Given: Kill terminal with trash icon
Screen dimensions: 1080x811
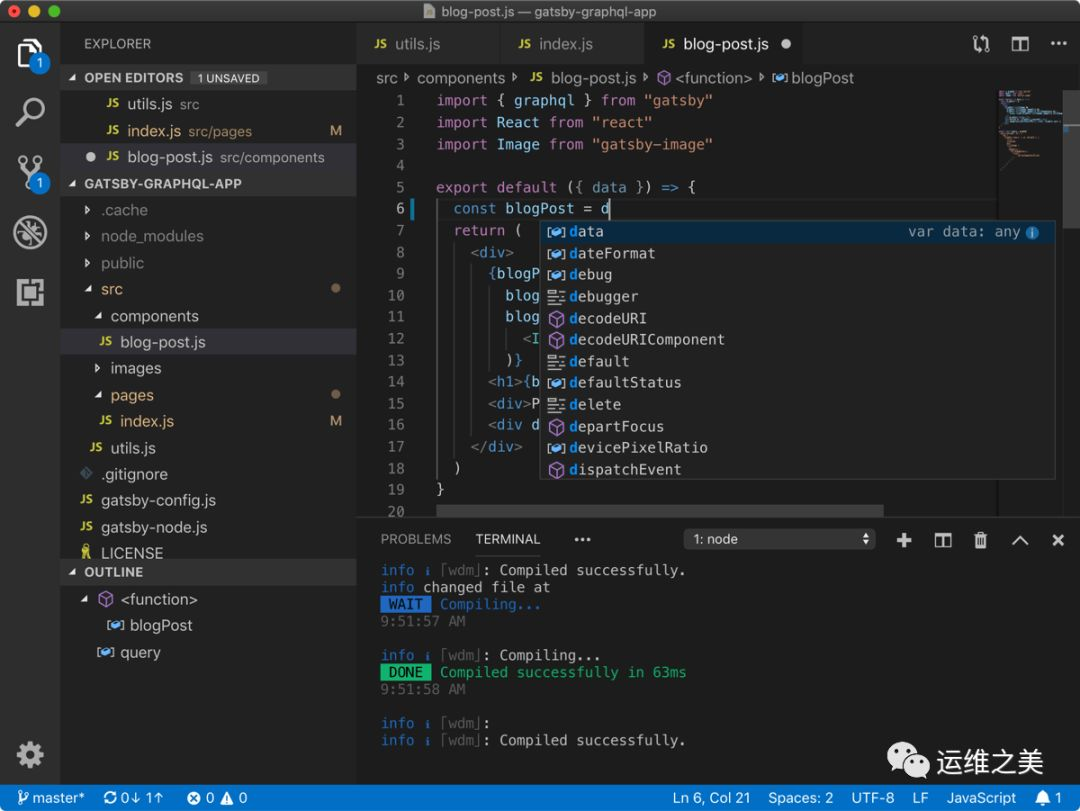Looking at the screenshot, I should click(980, 540).
